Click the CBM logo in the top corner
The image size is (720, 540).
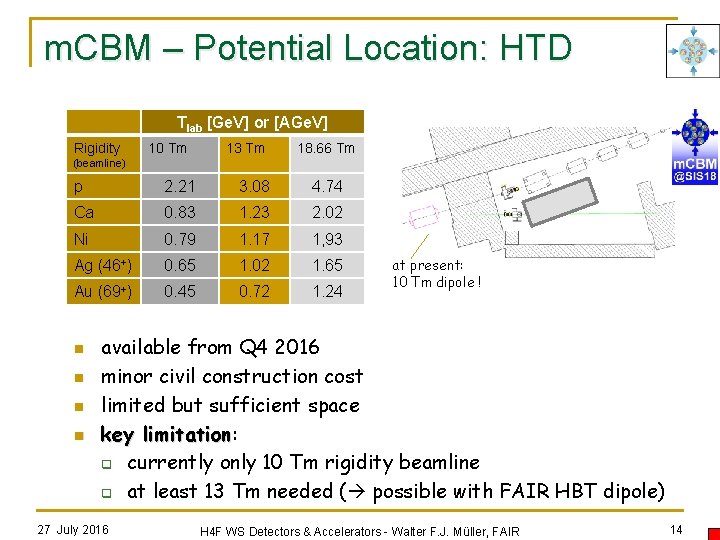[693, 51]
